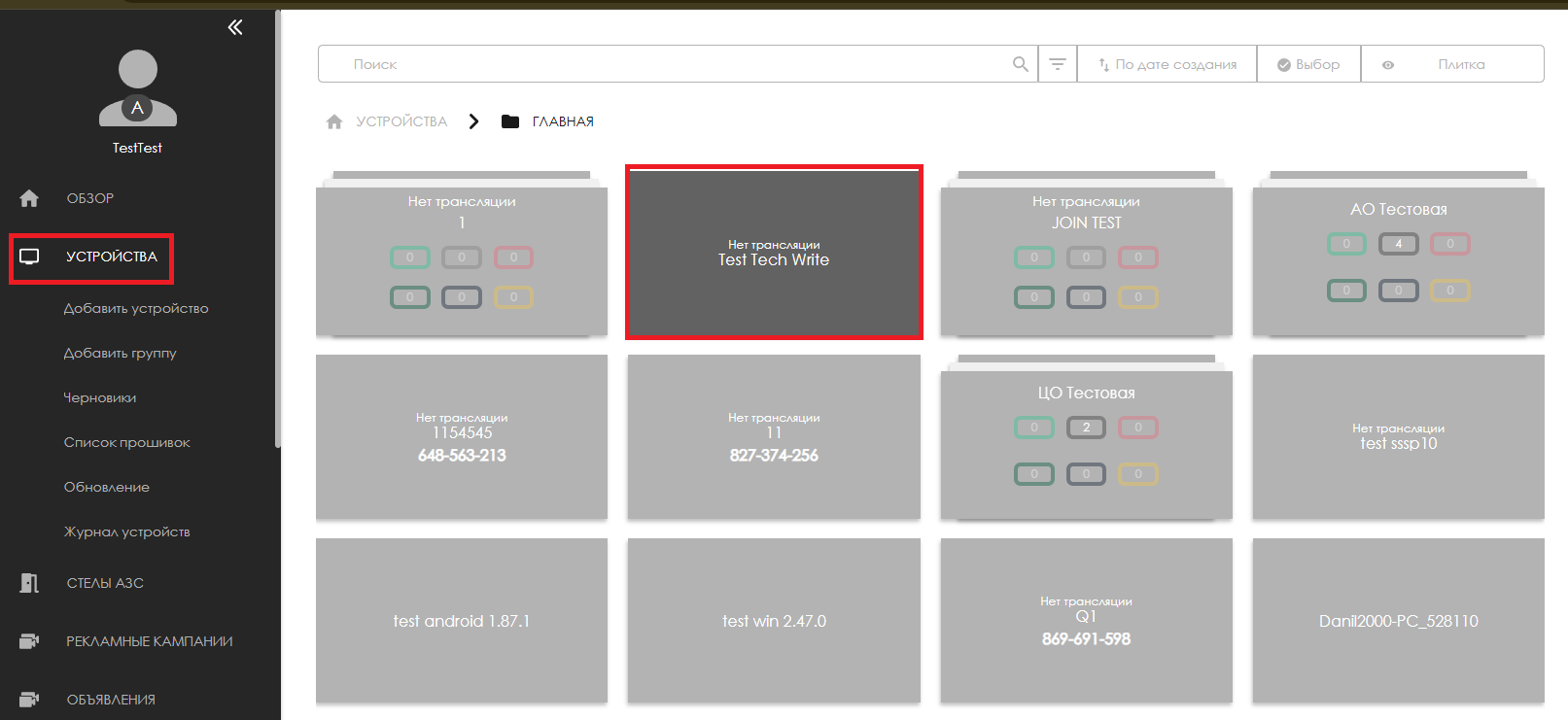Open the filter options icon
The height and width of the screenshot is (720, 1568).
(x=1058, y=64)
